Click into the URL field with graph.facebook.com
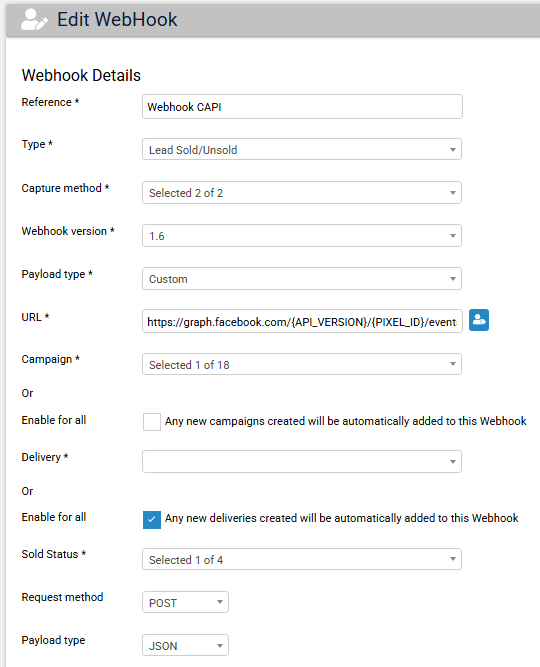Image resolution: width=540 pixels, height=667 pixels. pyautogui.click(x=302, y=321)
